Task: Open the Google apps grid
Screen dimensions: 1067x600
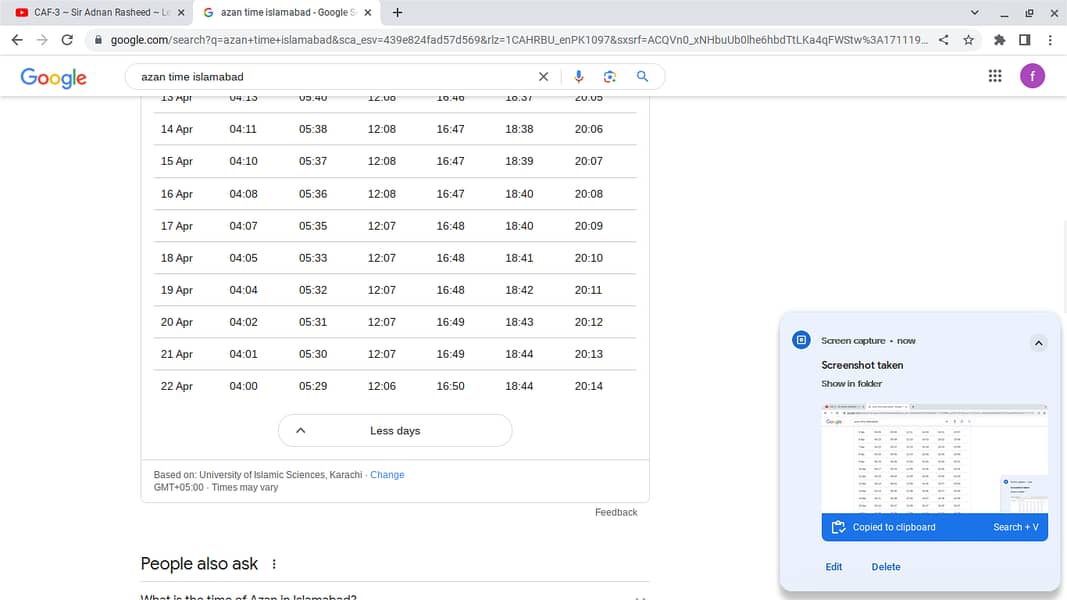Action: (995, 76)
